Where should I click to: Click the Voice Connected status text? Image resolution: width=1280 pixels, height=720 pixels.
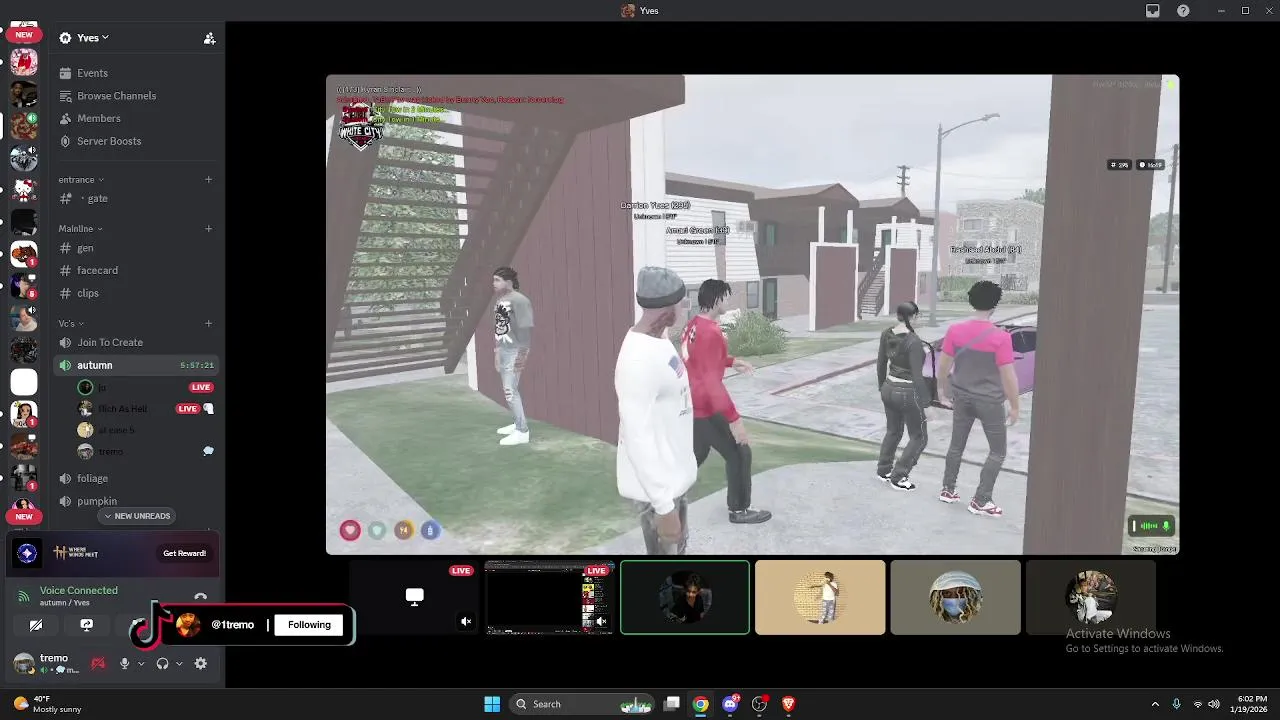78,590
